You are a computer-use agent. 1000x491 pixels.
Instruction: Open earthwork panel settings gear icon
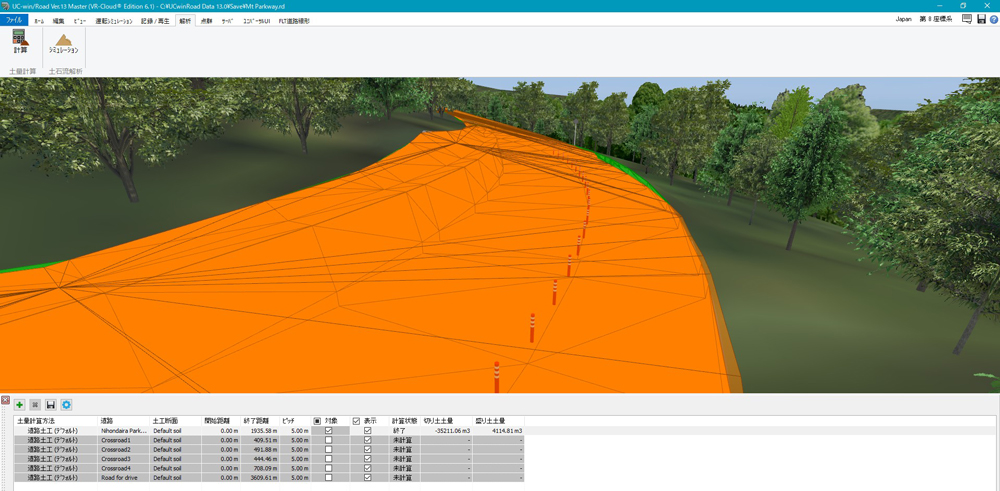[66, 405]
